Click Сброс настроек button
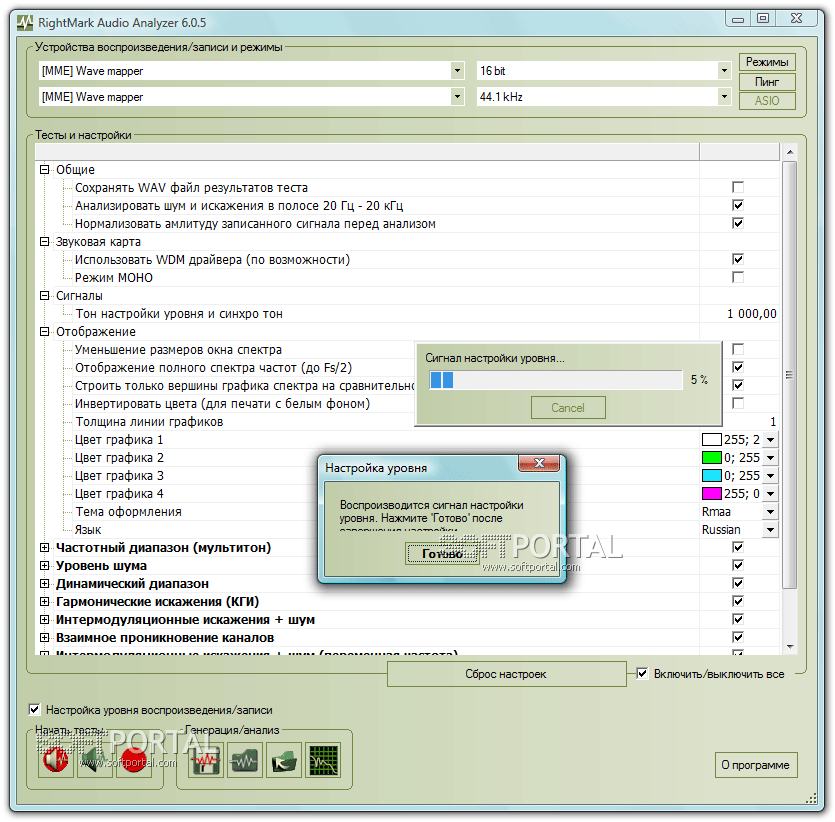Image resolution: width=835 pixels, height=822 pixels. tap(506, 674)
